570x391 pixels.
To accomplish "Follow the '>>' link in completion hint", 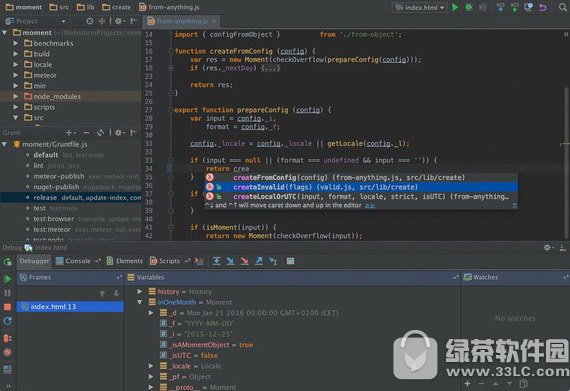I will 370,206.
